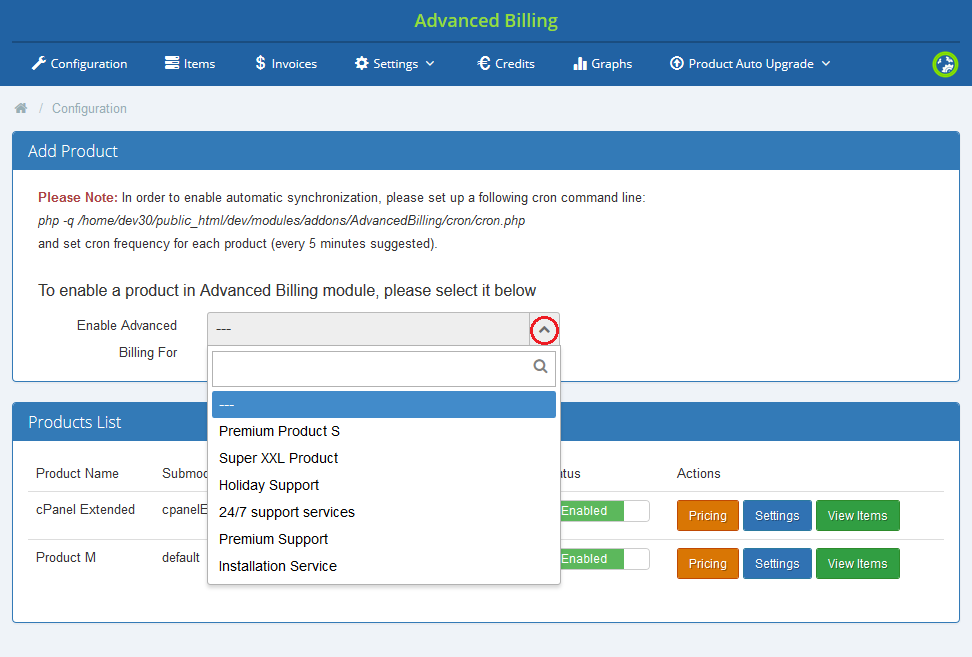The image size is (972, 657).
Task: Click the Products List panel heading
Action: 74,422
